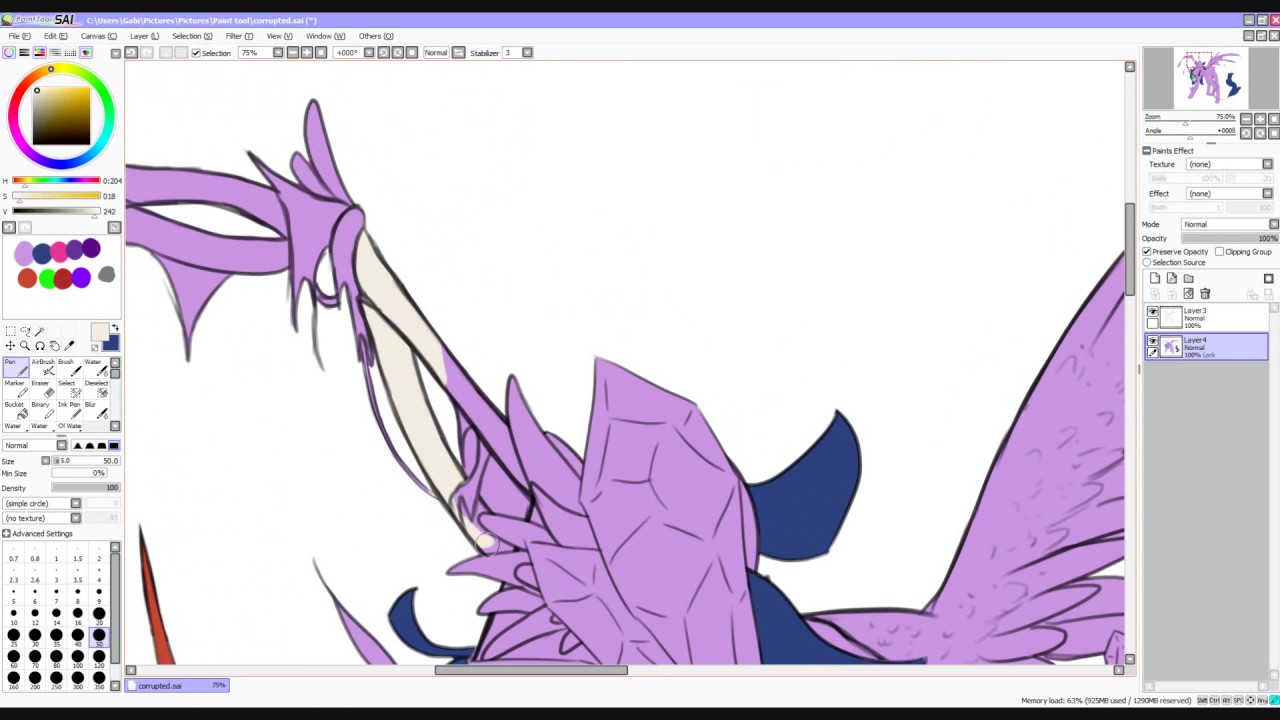Collapse the Paints Effect section
Image resolution: width=1280 pixels, height=720 pixels.
pos(1147,151)
